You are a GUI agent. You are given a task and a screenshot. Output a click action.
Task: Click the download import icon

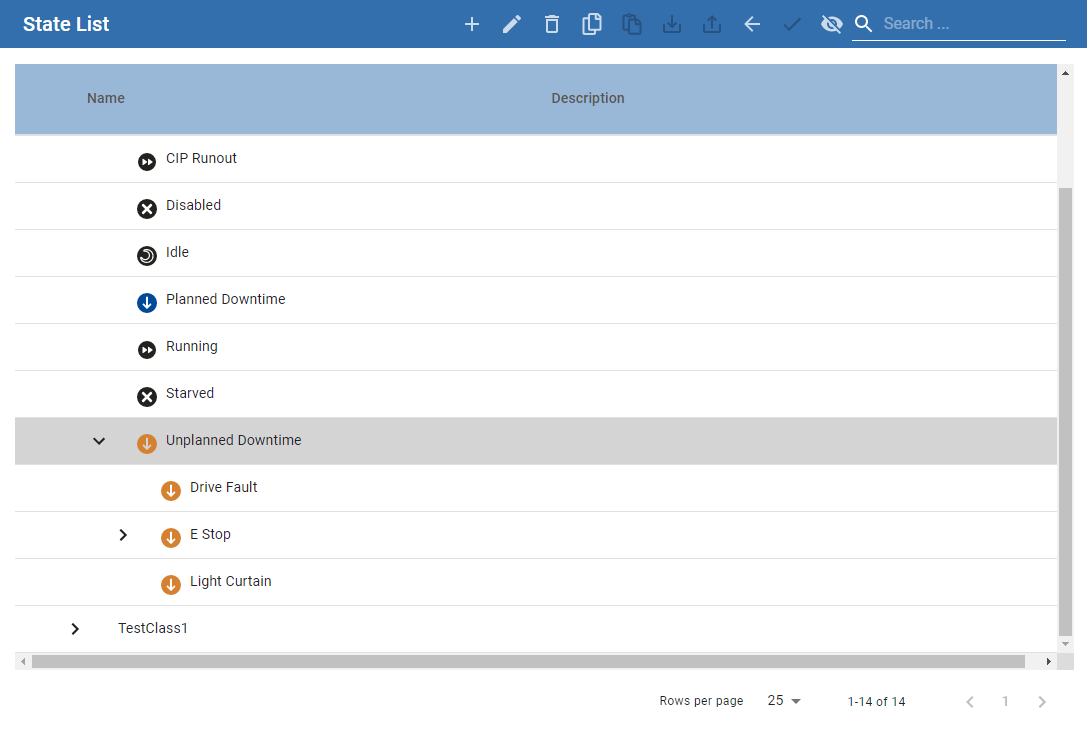coord(672,24)
